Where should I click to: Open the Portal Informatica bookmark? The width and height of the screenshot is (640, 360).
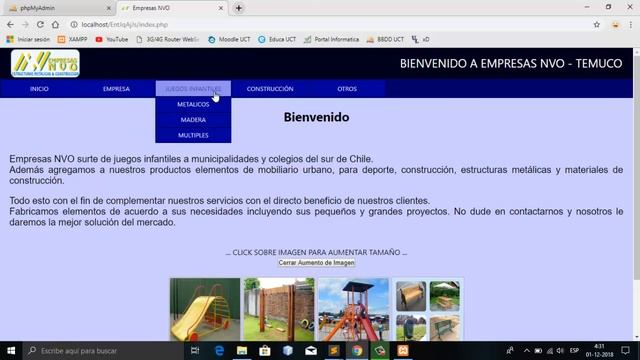[x=331, y=39]
